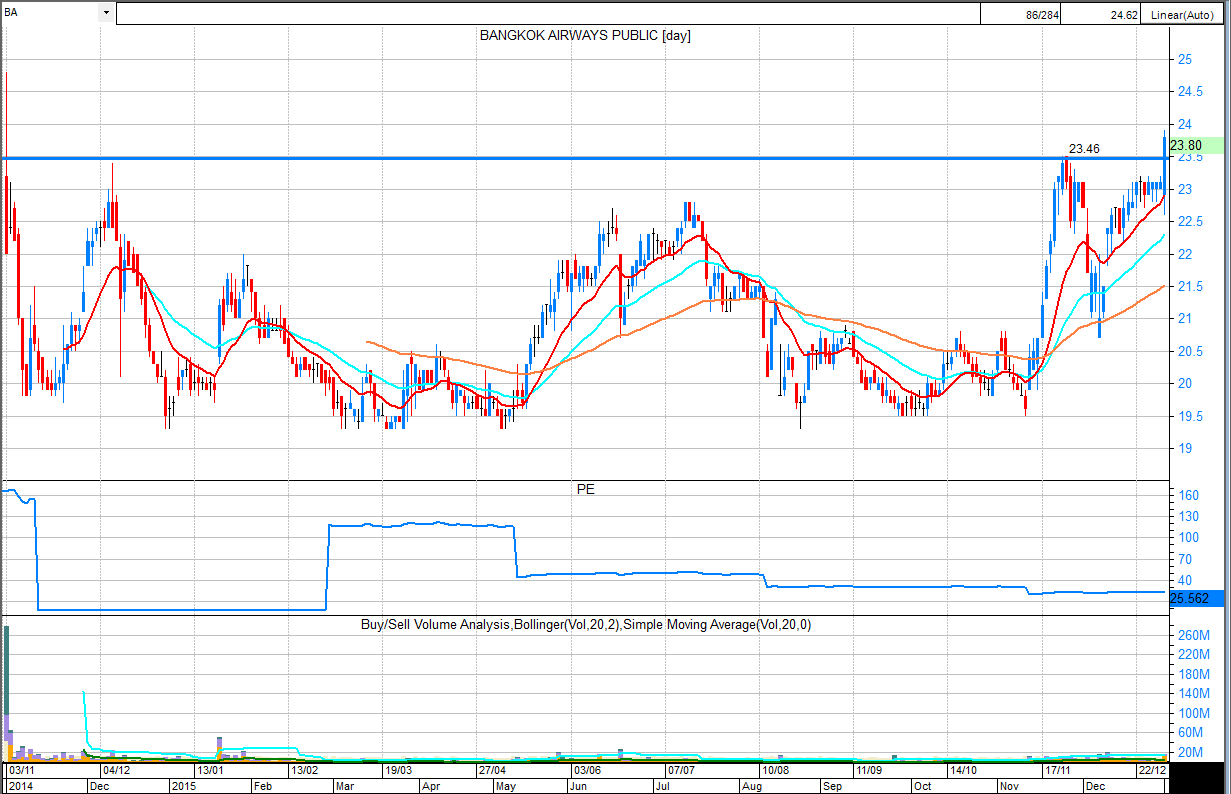Click the 86/284 bar counter
This screenshot has height=794, width=1231.
pos(1041,14)
